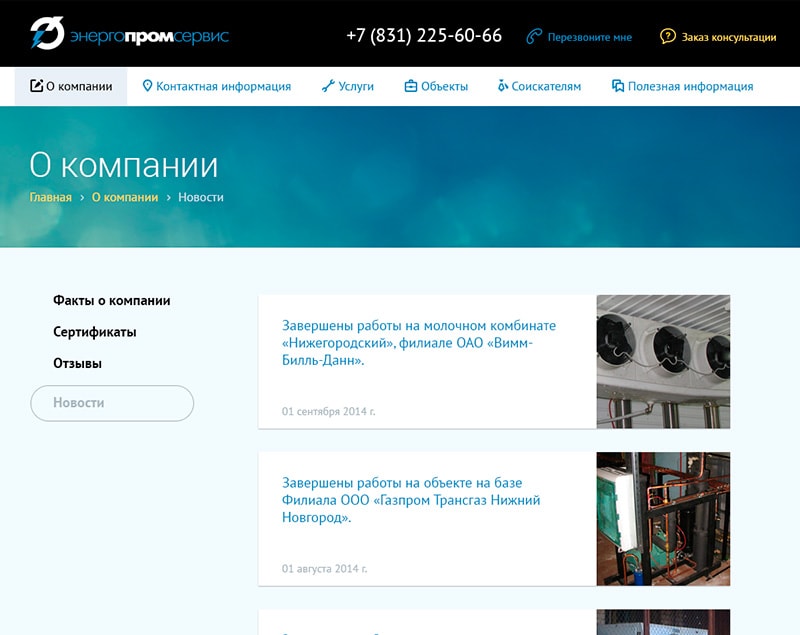This screenshot has height=635, width=800.
Task: Open the Контактная информация menu item
Action: [223, 86]
